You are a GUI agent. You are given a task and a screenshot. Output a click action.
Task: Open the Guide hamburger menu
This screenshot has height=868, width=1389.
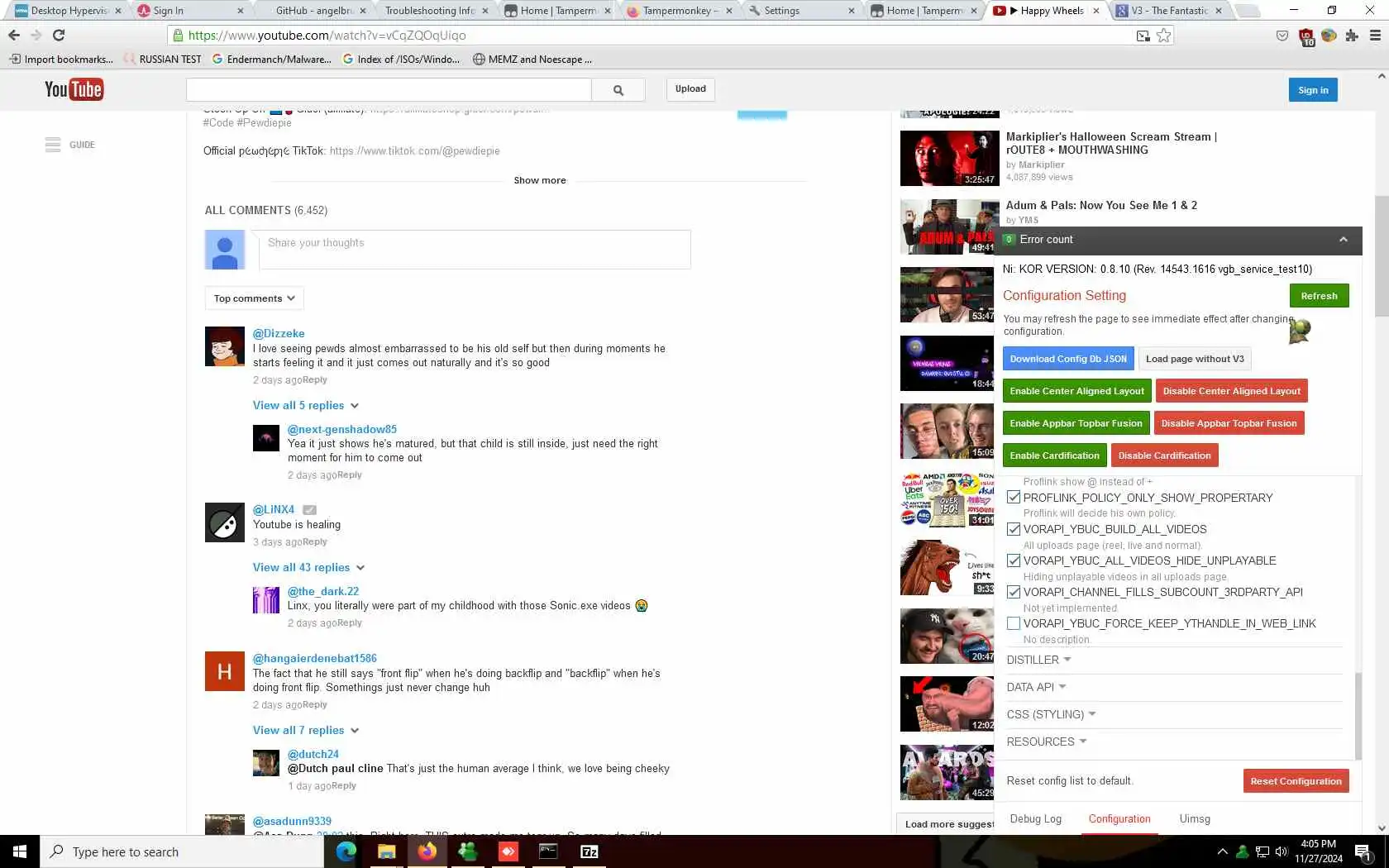coord(53,145)
